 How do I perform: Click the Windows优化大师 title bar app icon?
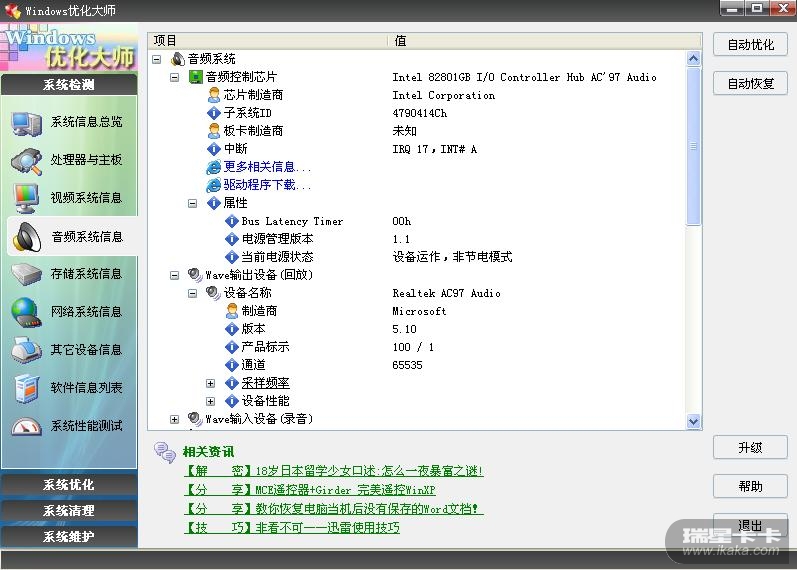click(x=13, y=11)
